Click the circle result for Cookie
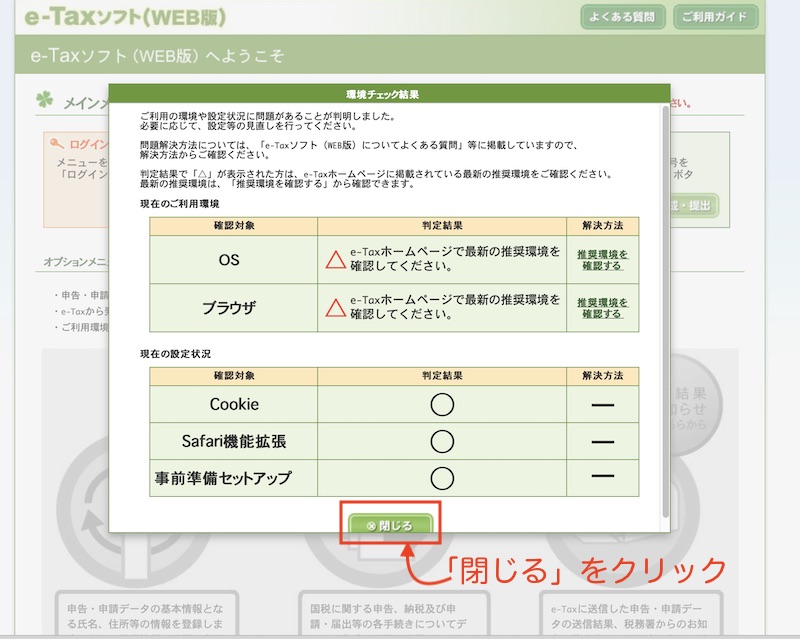Image resolution: width=800 pixels, height=639 pixels. point(442,404)
